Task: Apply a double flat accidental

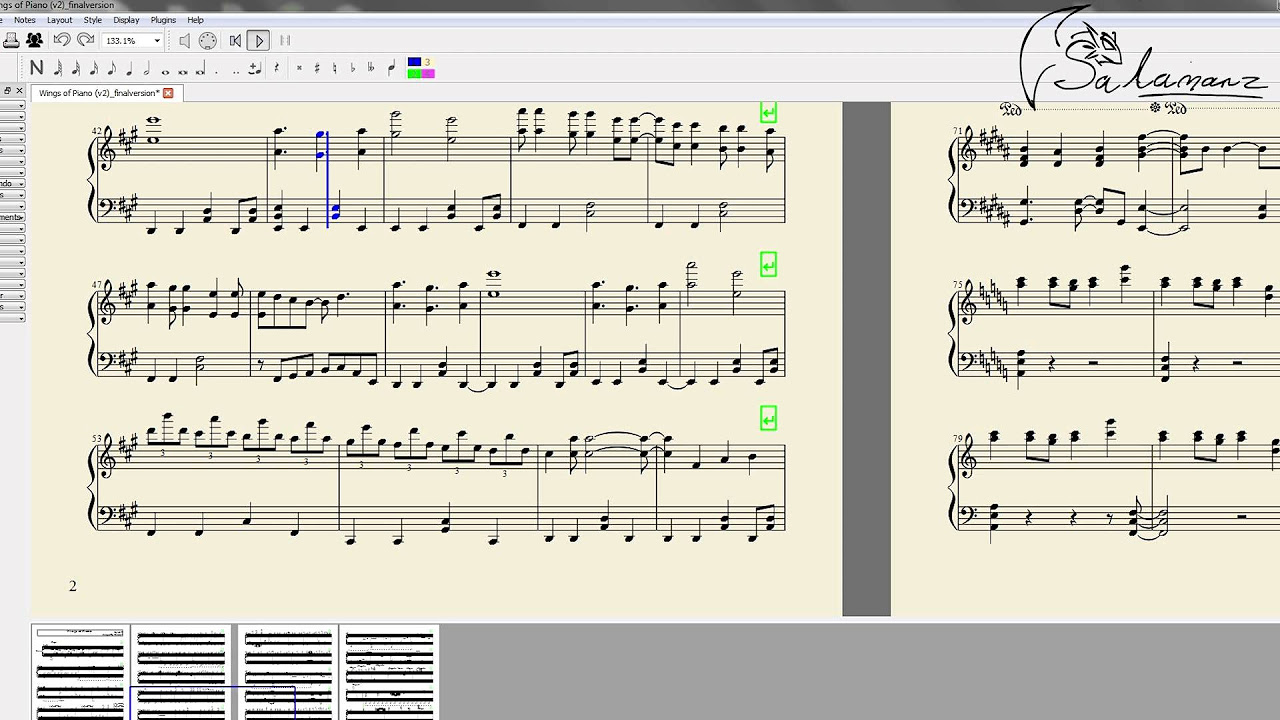Action: (371, 69)
